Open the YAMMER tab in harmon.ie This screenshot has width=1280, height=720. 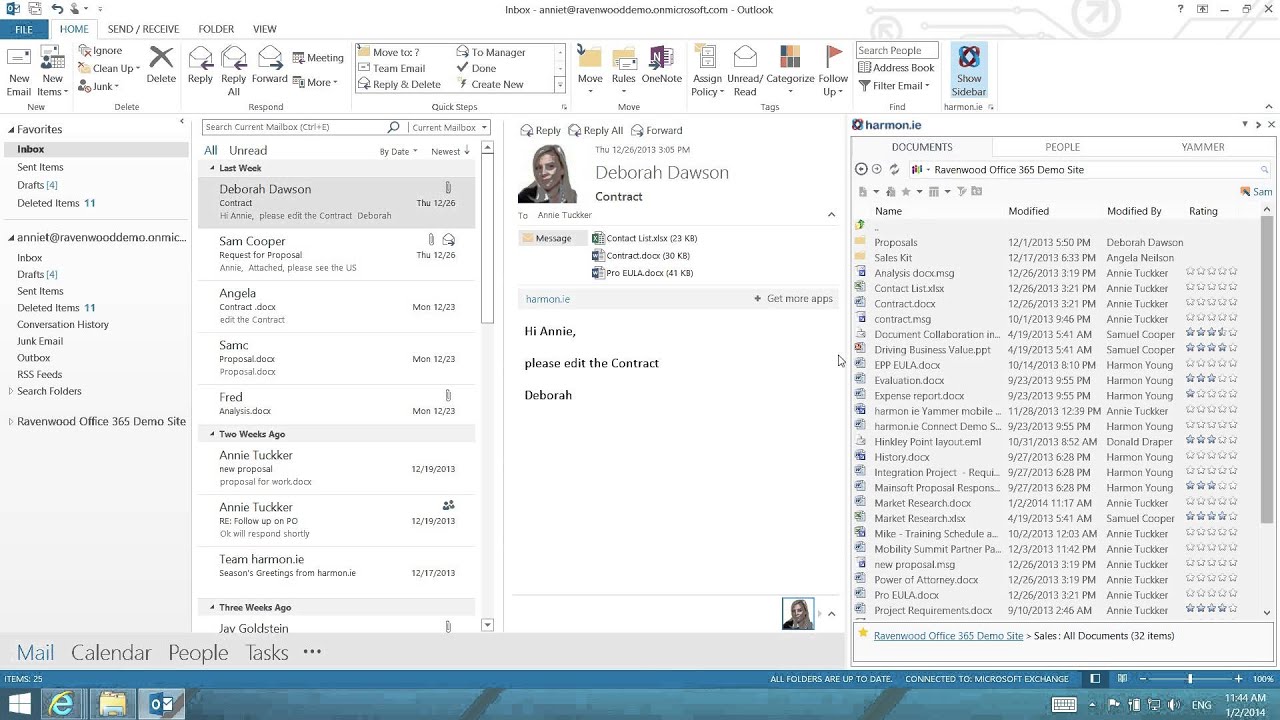coord(1202,147)
